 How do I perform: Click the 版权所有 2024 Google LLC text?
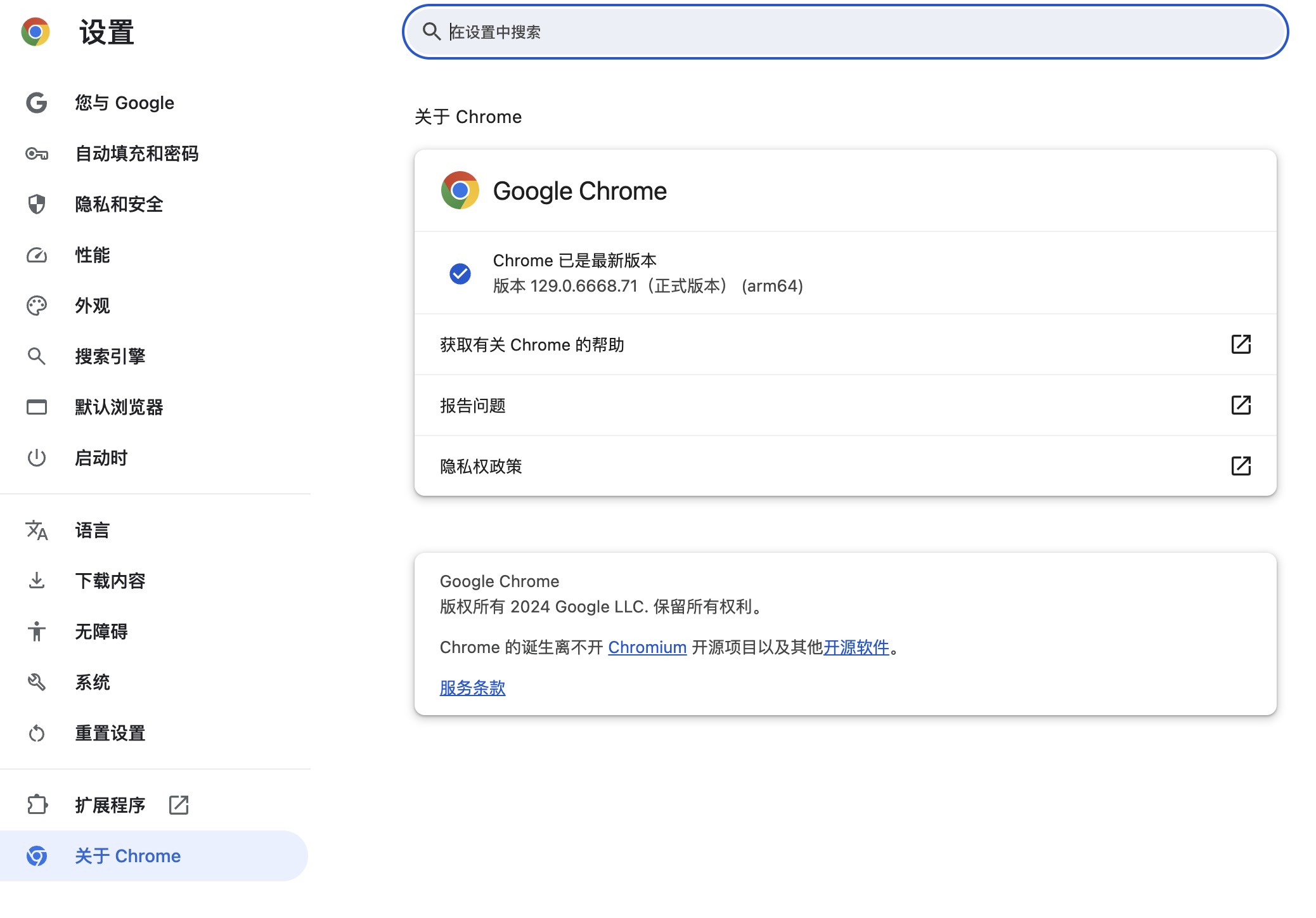[x=601, y=607]
